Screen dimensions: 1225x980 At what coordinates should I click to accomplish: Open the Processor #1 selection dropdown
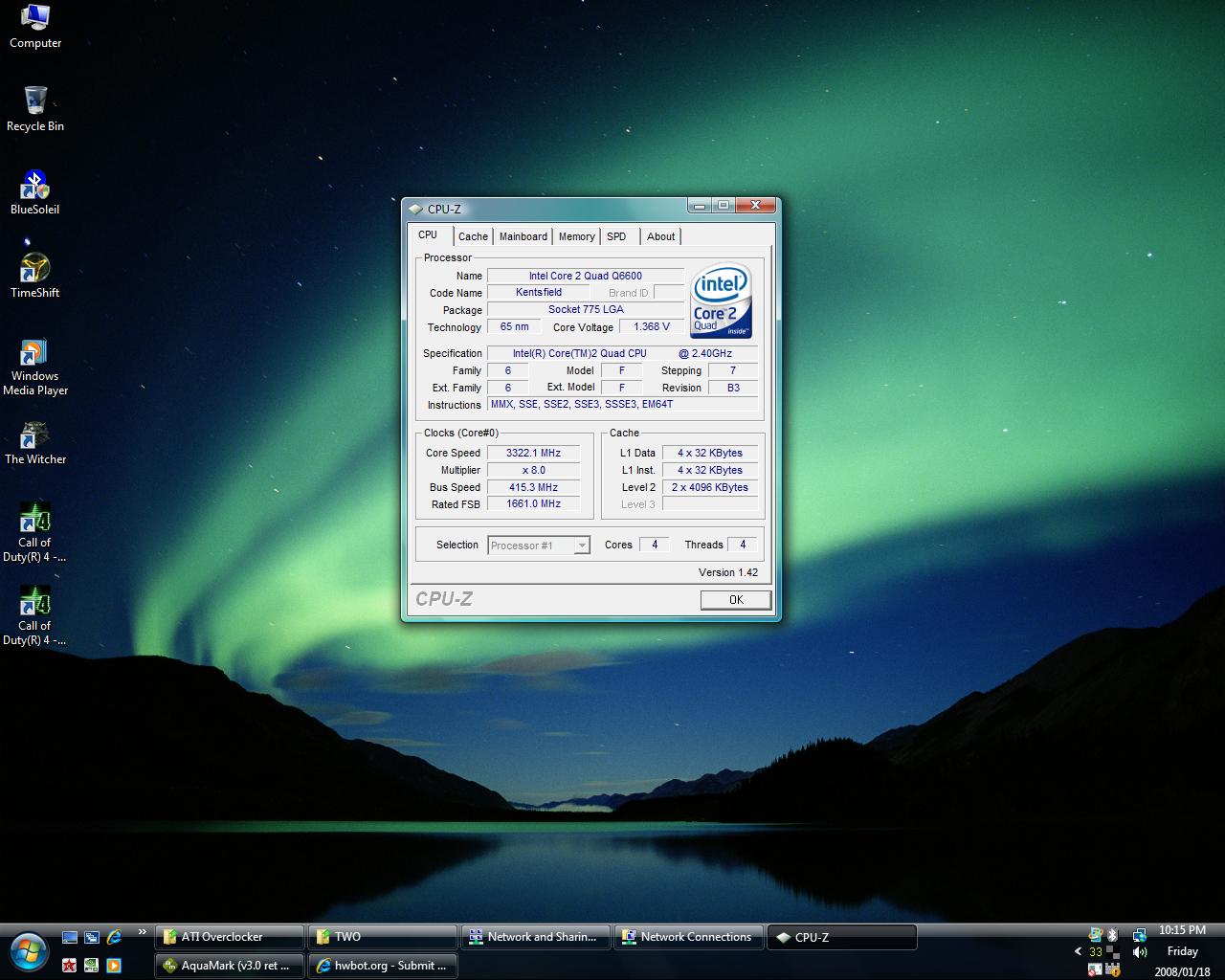pyautogui.click(x=539, y=546)
